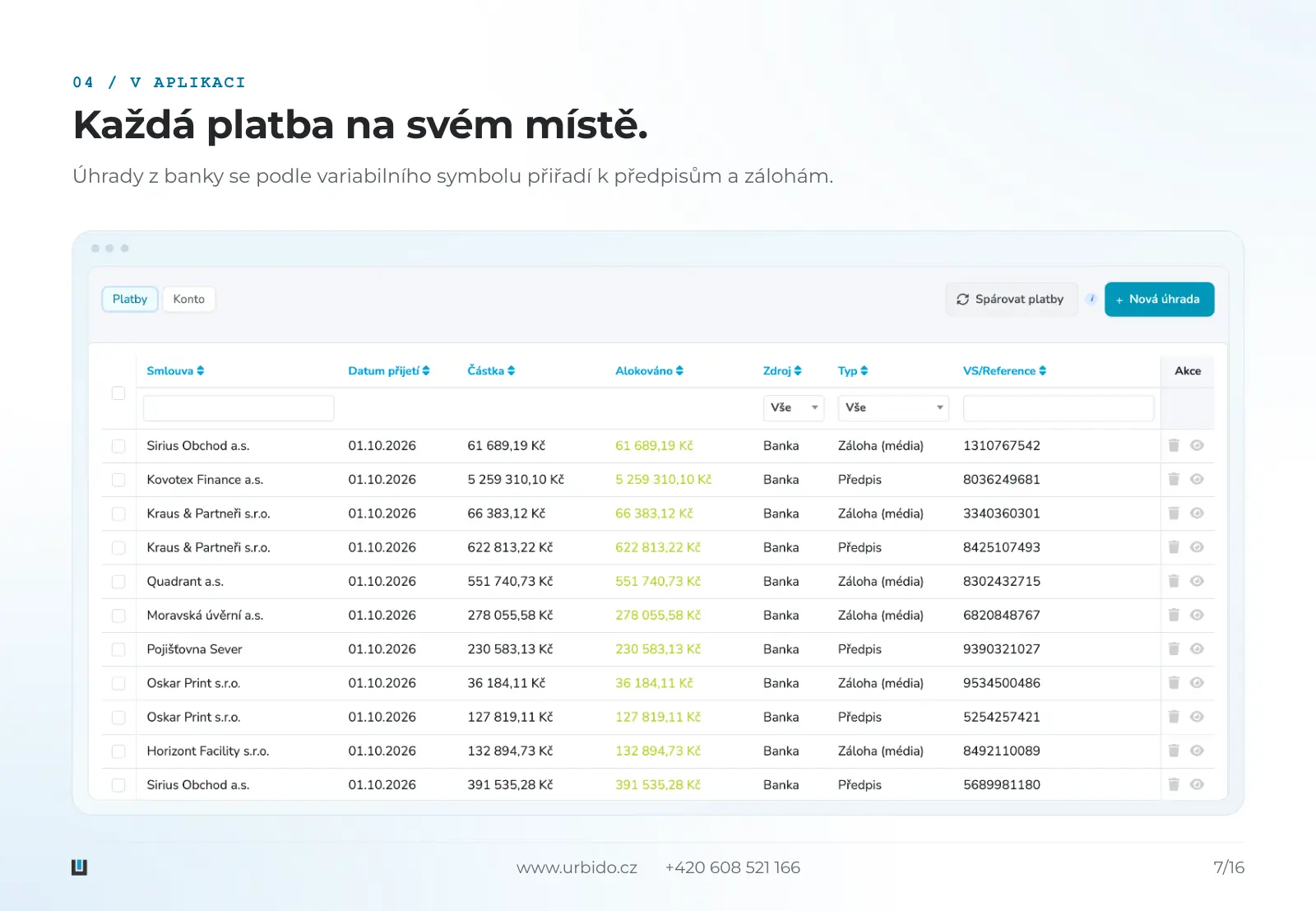The width and height of the screenshot is (1316, 911).
Task: View the Horizont Facility s.r.o. payment
Action: click(1197, 751)
